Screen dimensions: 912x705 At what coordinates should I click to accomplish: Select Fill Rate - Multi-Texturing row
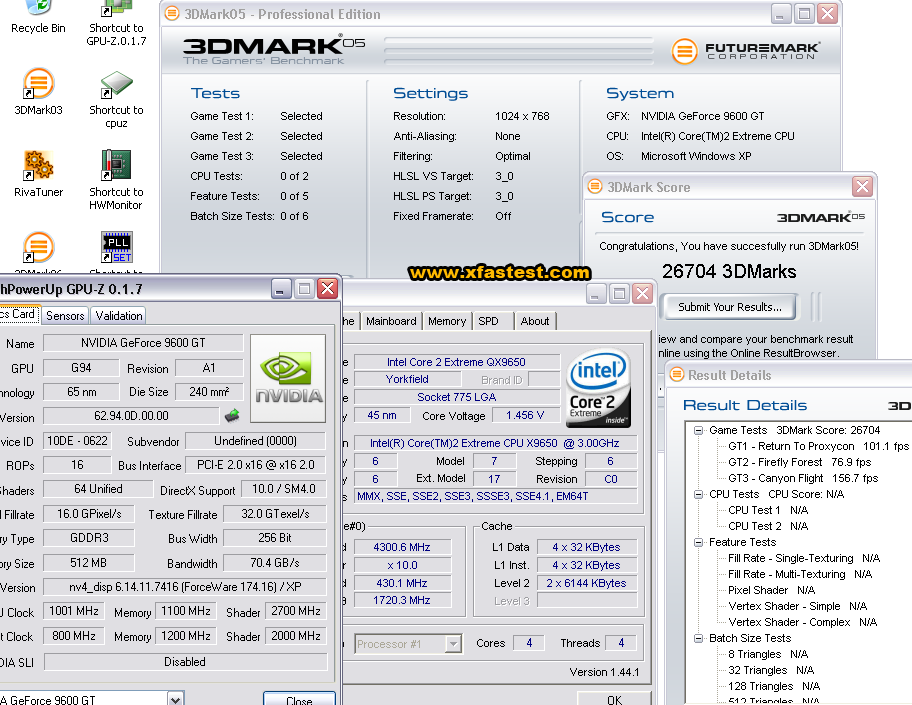800,574
